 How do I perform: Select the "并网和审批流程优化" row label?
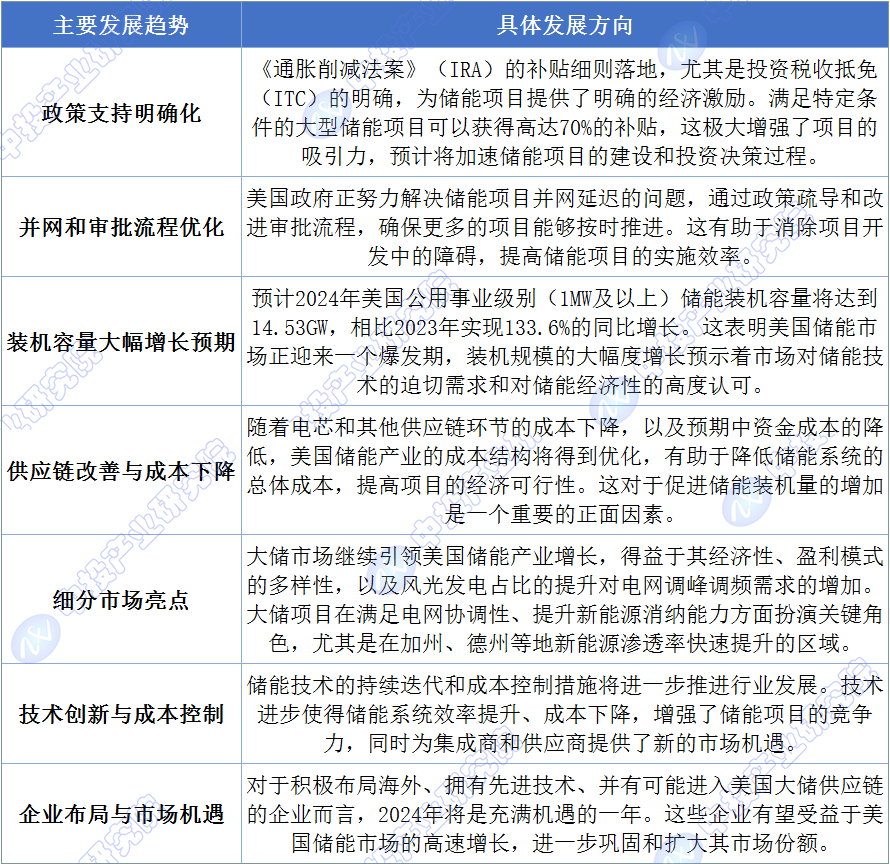tap(120, 227)
